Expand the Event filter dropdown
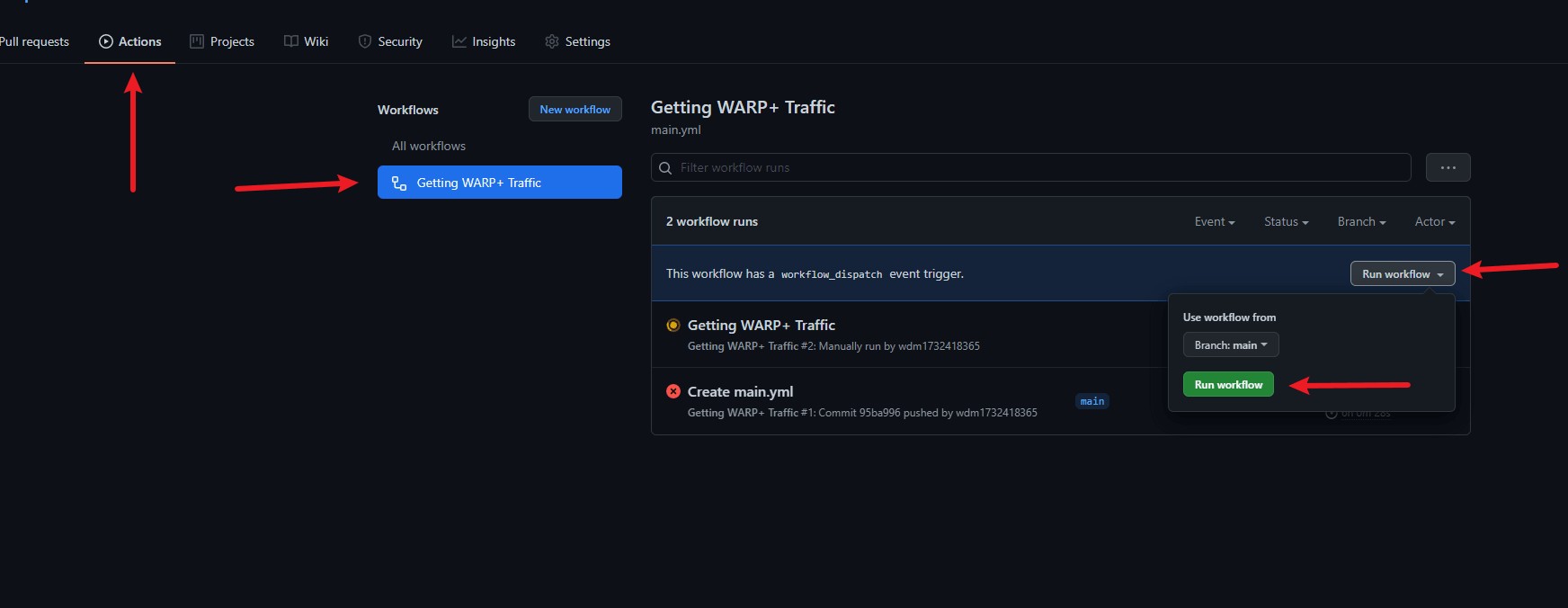1568x608 pixels. point(1214,222)
